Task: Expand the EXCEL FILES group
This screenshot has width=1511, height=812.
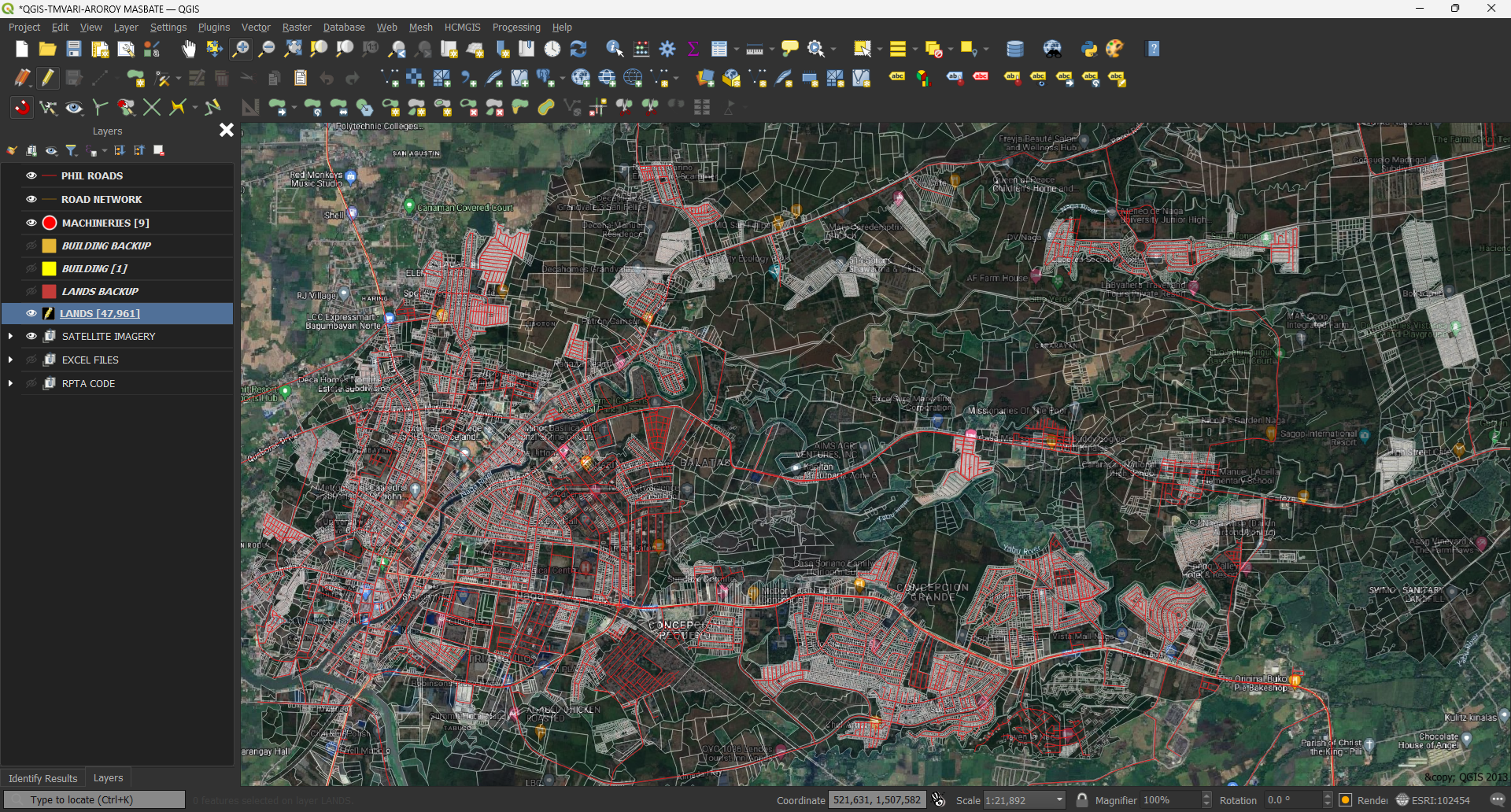Action: pos(10,360)
